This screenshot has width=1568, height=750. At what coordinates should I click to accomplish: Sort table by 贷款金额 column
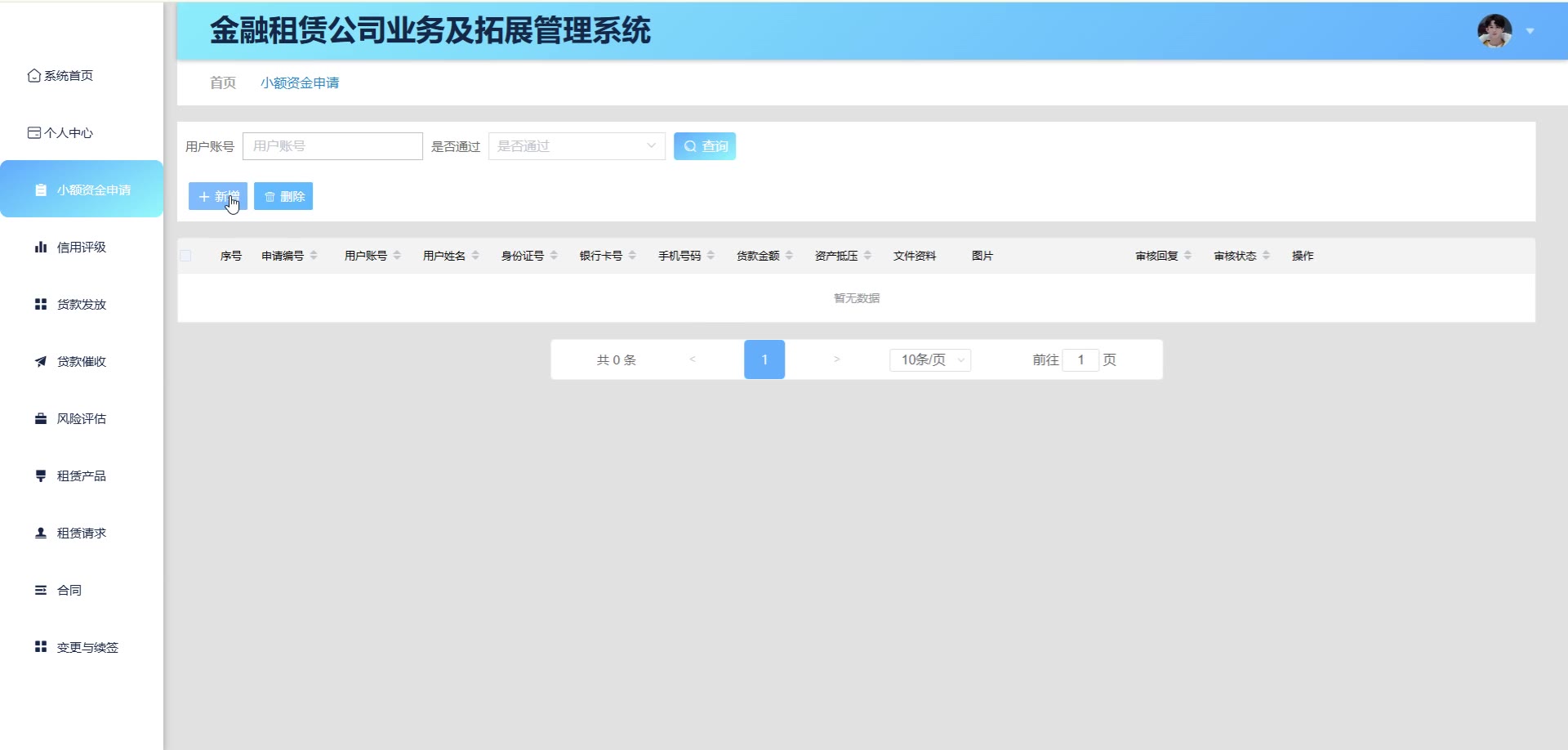click(x=789, y=256)
